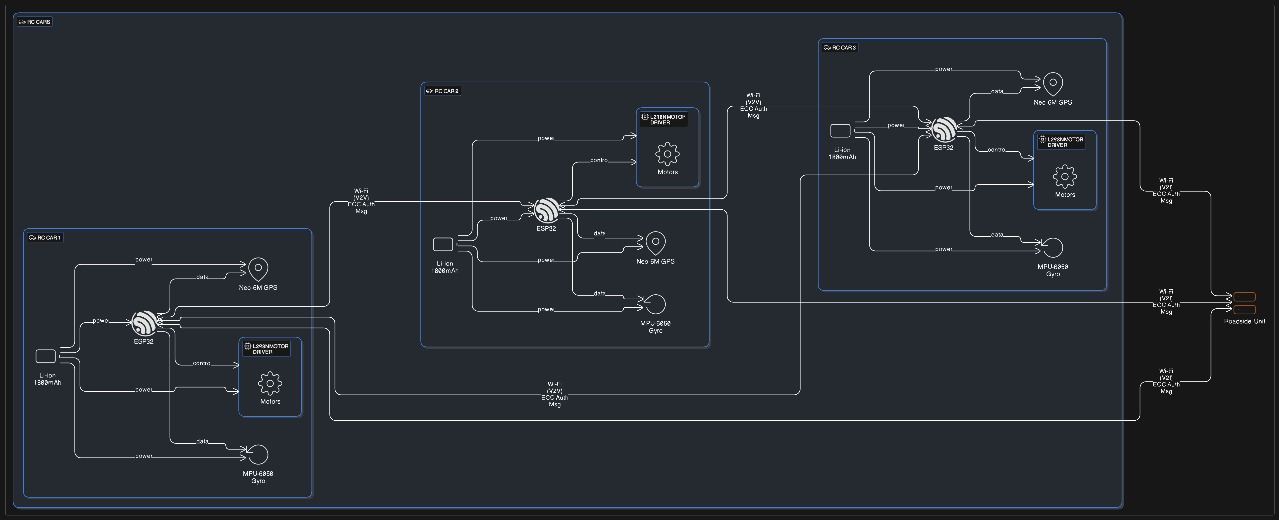Screen dimensions: 1279x520
Task: Select the gyro circle icon in RC Car 2
Action: point(656,304)
